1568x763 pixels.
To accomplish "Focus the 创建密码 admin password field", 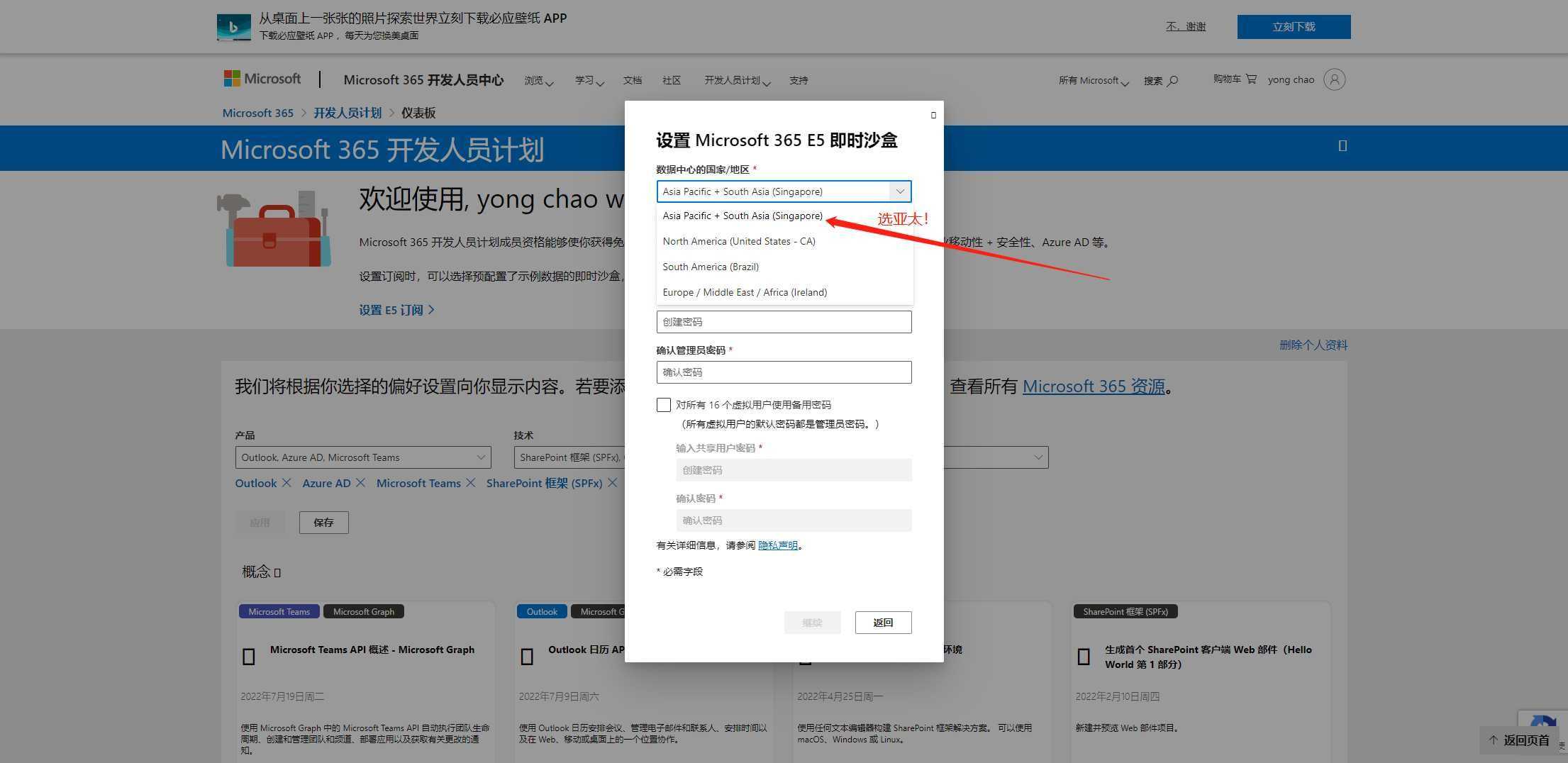I will [x=784, y=322].
